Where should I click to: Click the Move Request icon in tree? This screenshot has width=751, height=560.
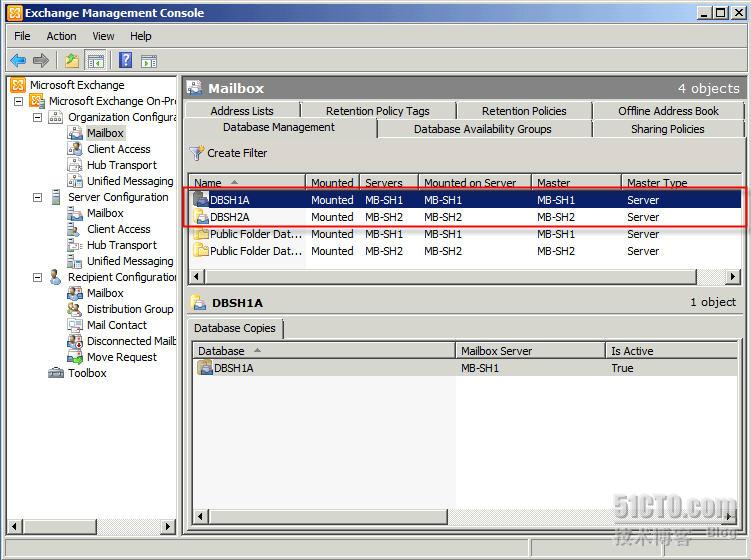(x=75, y=357)
